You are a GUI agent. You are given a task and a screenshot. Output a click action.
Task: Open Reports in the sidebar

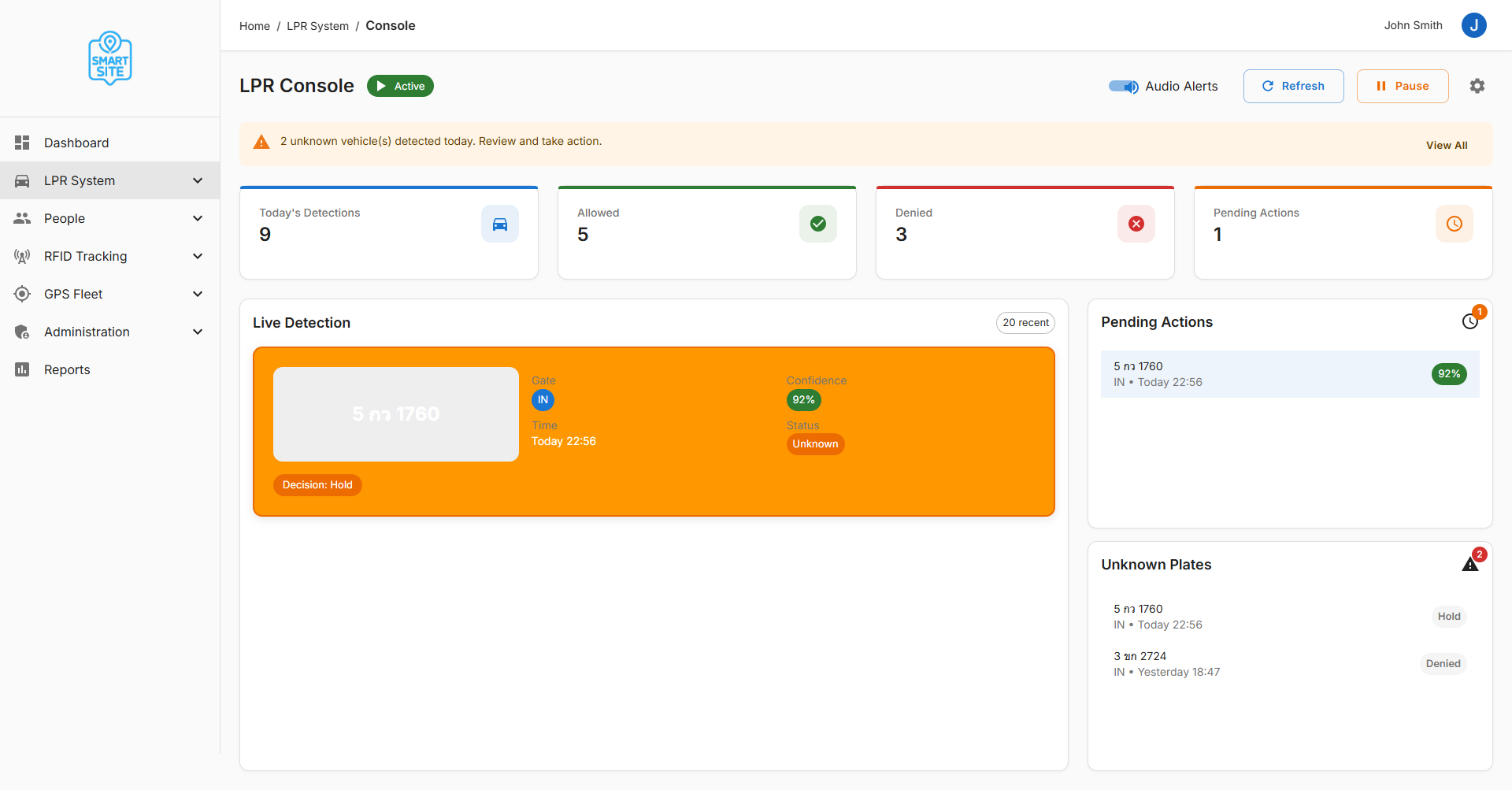coord(67,369)
